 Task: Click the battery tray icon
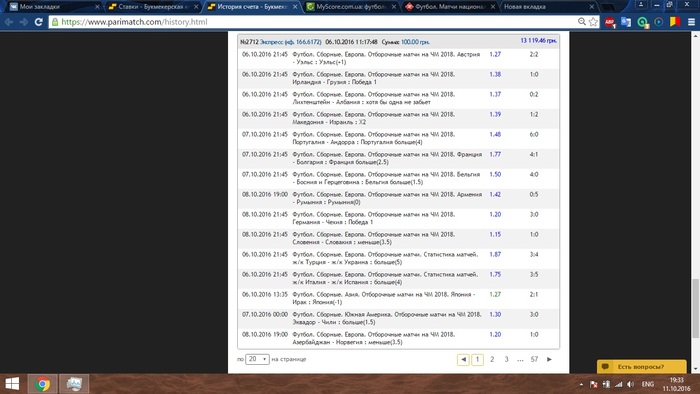(x=606, y=384)
